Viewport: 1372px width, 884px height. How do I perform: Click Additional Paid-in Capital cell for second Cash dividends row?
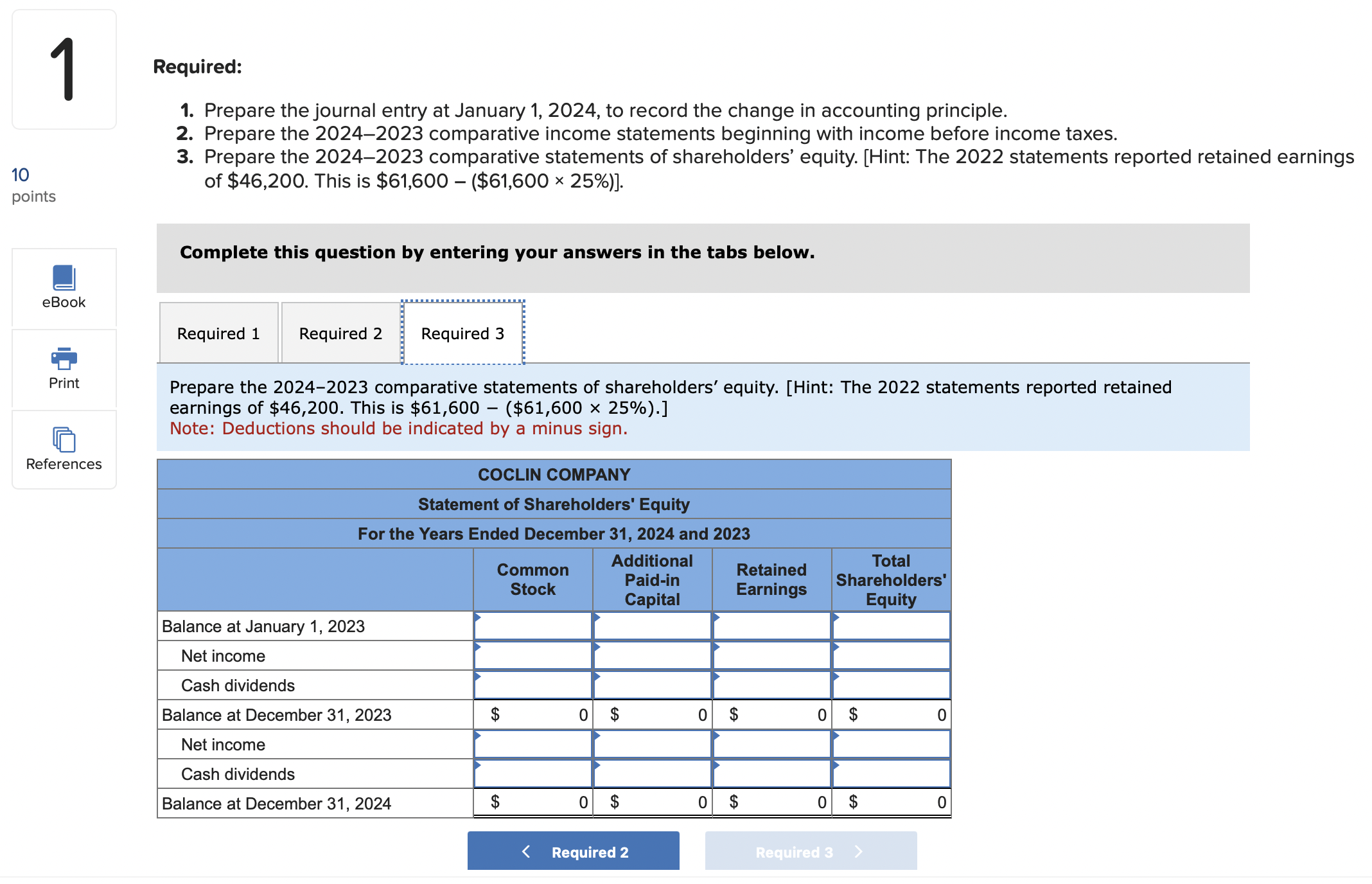point(652,773)
